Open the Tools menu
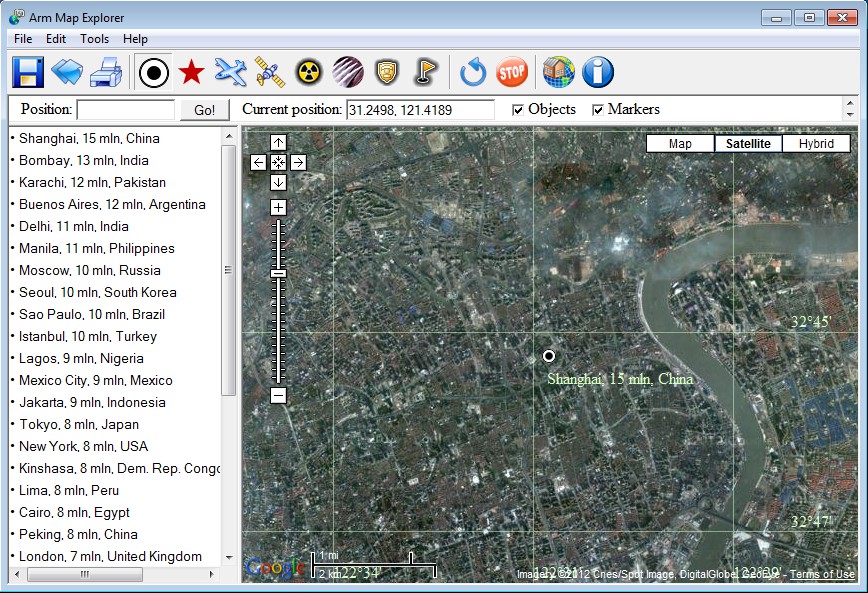868x593 pixels. [94, 39]
